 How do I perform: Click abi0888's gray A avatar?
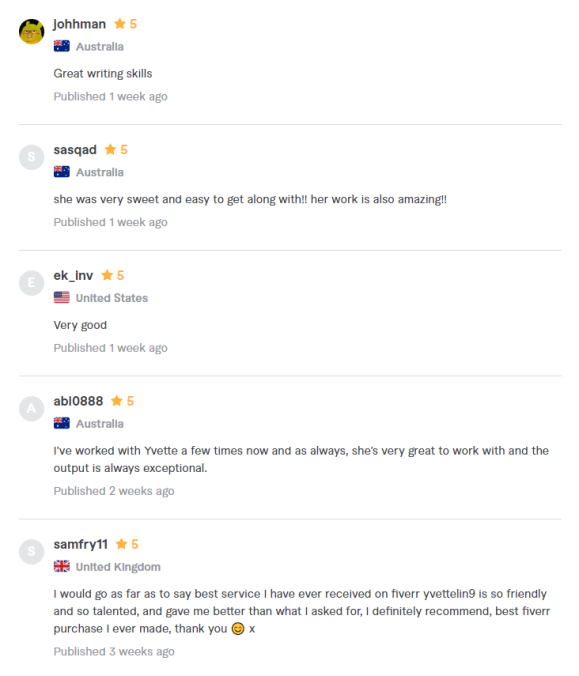(31, 408)
